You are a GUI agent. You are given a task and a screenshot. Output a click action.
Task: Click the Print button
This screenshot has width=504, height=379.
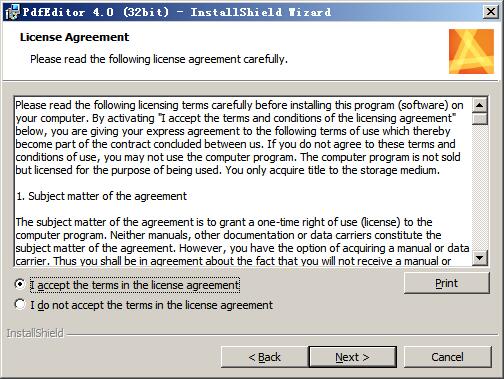tap(447, 283)
